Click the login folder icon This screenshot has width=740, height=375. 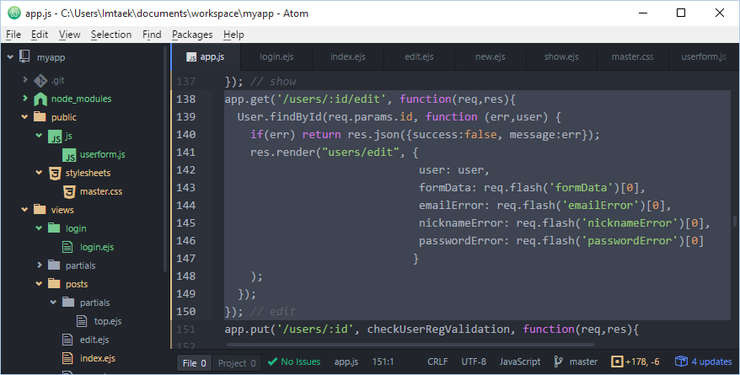click(x=54, y=228)
